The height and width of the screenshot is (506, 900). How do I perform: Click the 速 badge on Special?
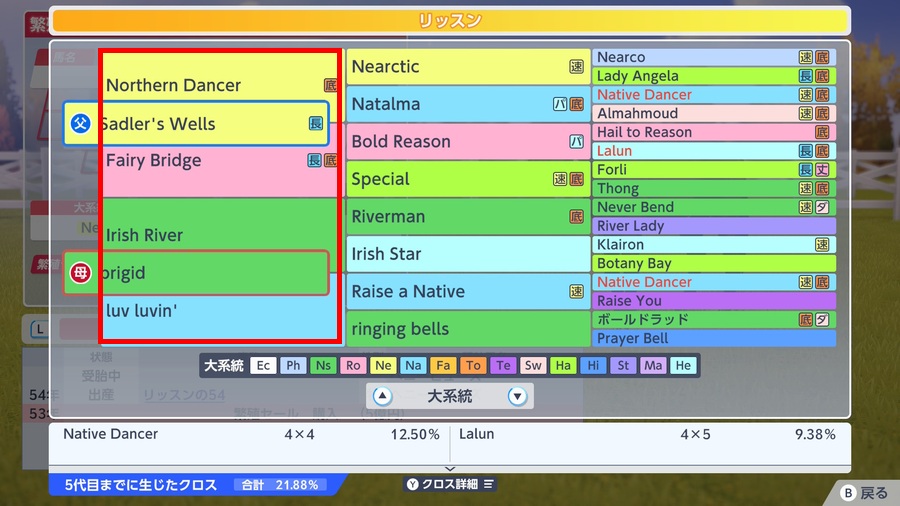click(560, 179)
